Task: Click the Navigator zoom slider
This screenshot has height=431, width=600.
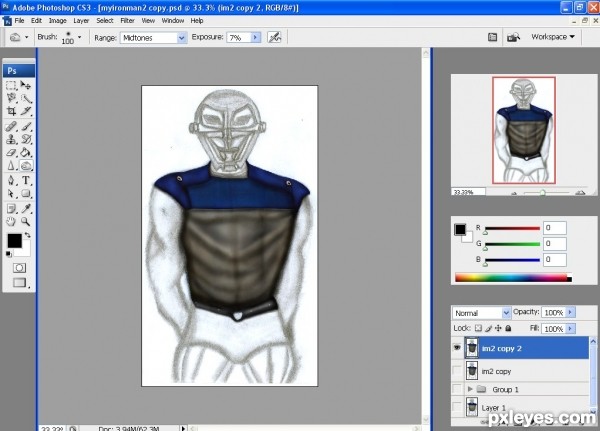Action: pos(543,193)
